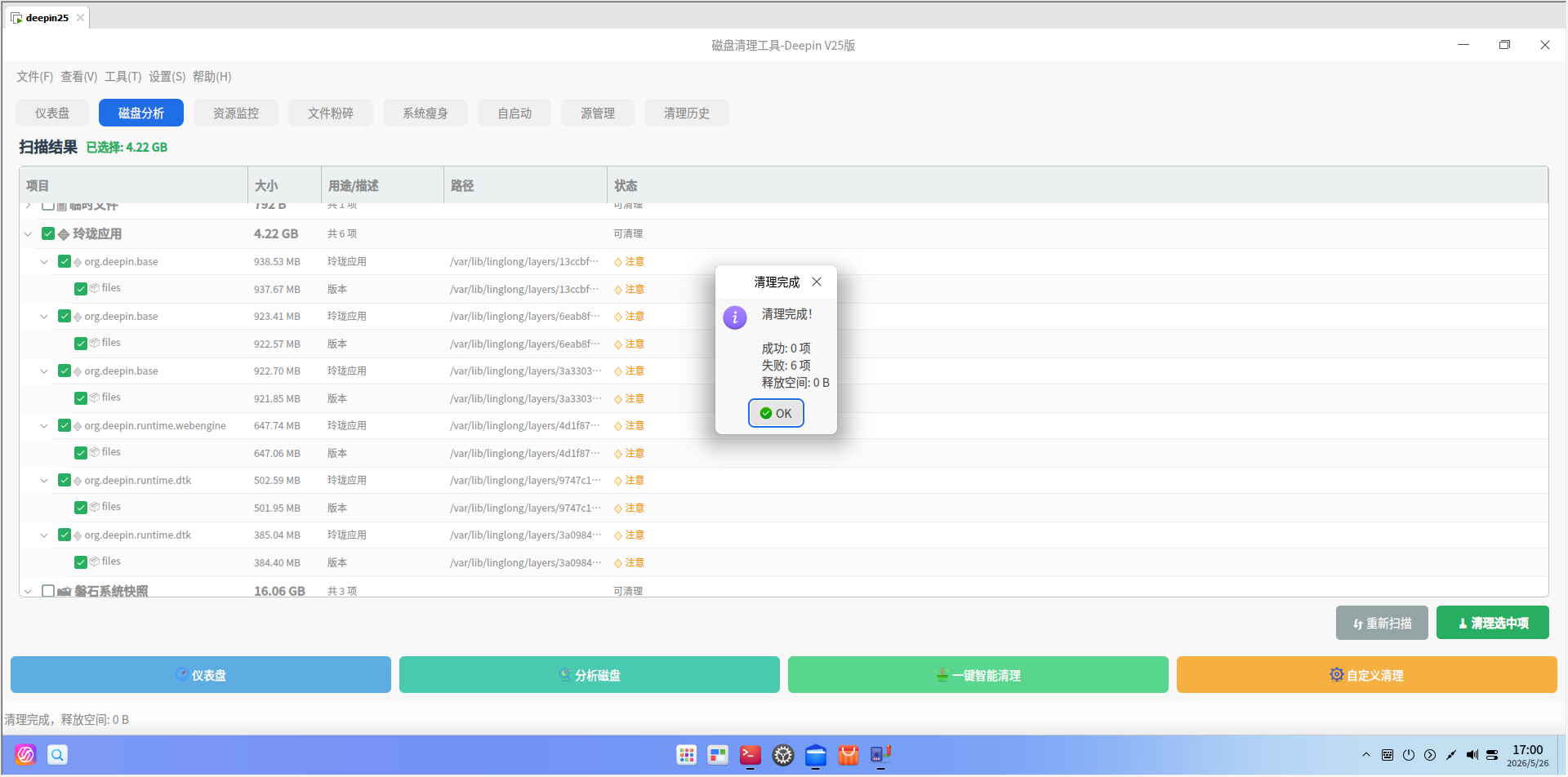Open the system settings gear in the taskbar
1568x777 pixels.
click(x=783, y=755)
